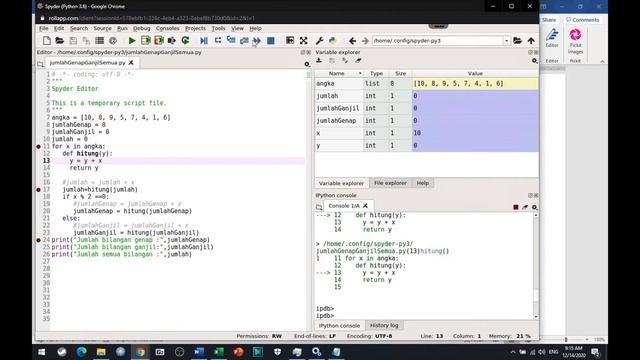Open IPython console options gear
The height and width of the screenshot is (360, 640).
534,207
